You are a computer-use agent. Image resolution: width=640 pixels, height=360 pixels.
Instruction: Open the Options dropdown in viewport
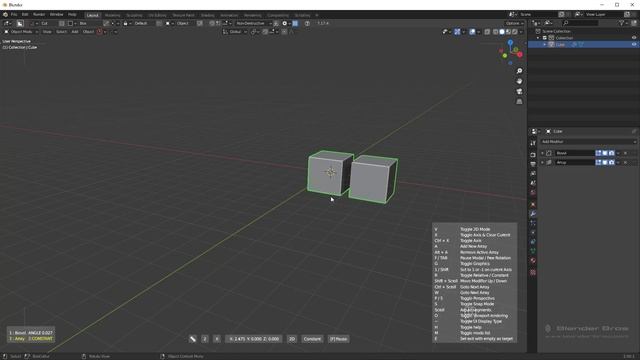pos(514,23)
